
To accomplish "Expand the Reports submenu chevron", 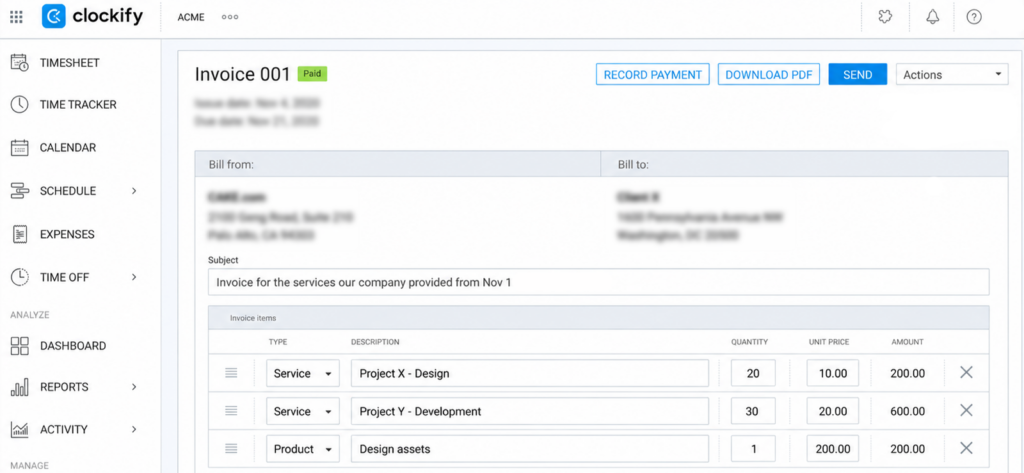I will tap(134, 387).
